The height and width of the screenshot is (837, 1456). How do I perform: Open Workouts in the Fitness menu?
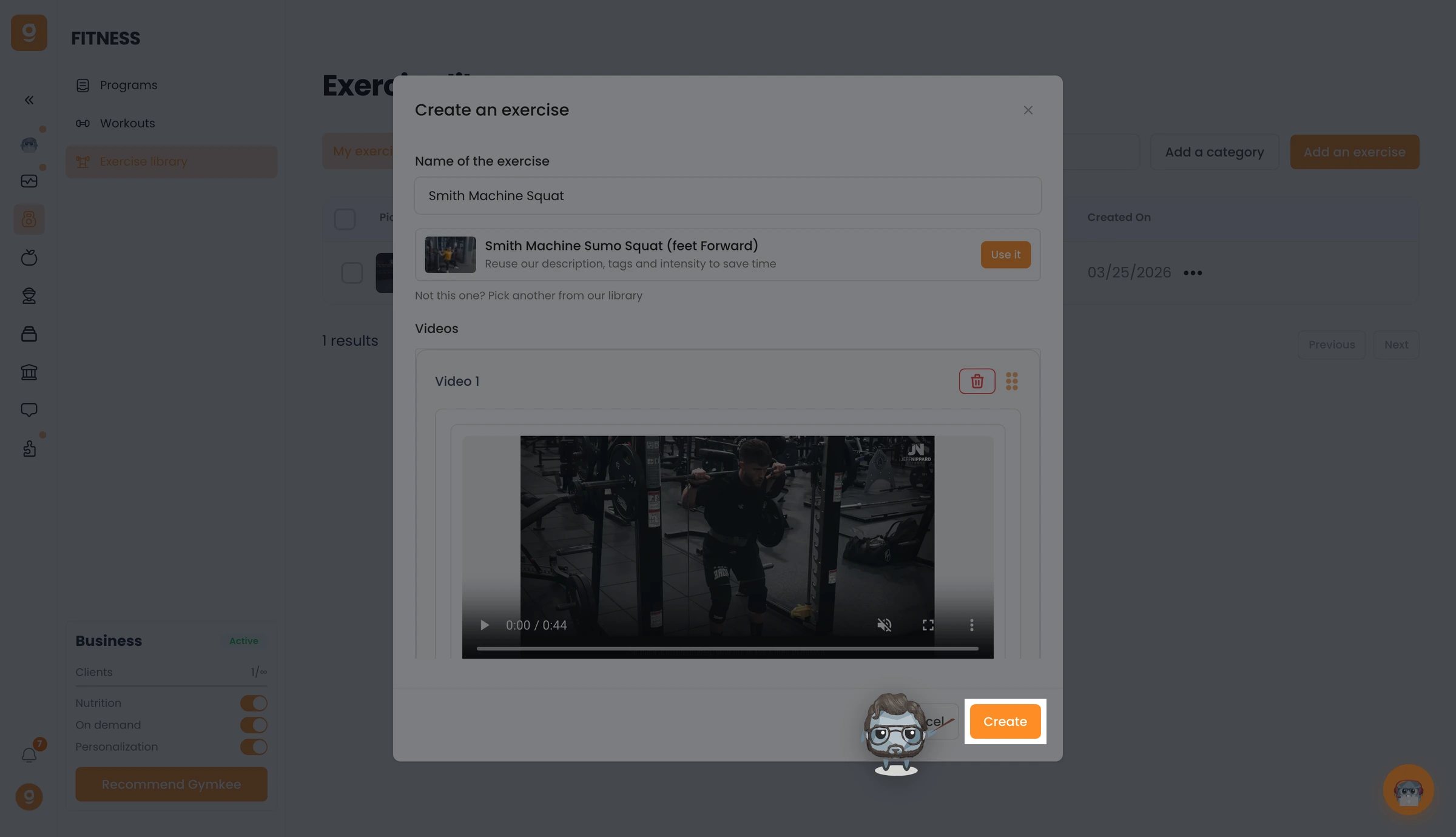pos(171,123)
